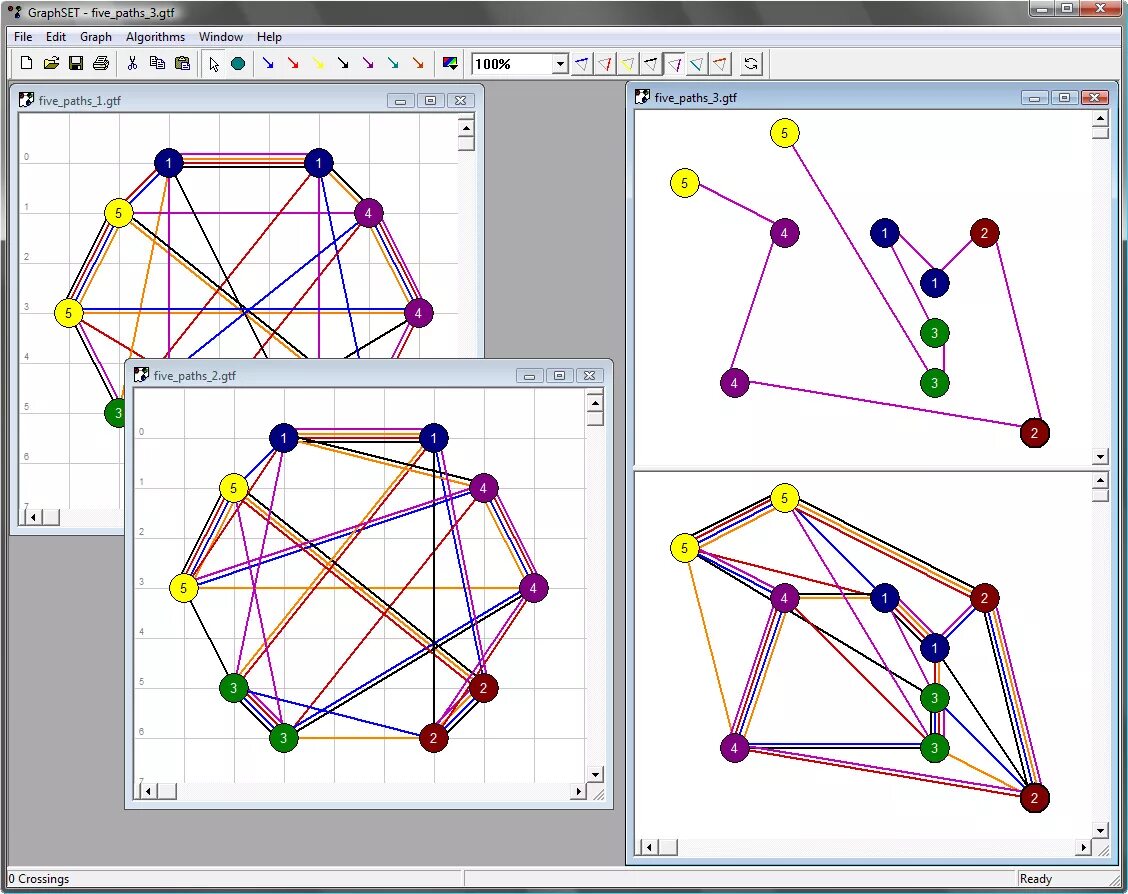Open the color fill picker icon
This screenshot has width=1128, height=894.
[450, 63]
